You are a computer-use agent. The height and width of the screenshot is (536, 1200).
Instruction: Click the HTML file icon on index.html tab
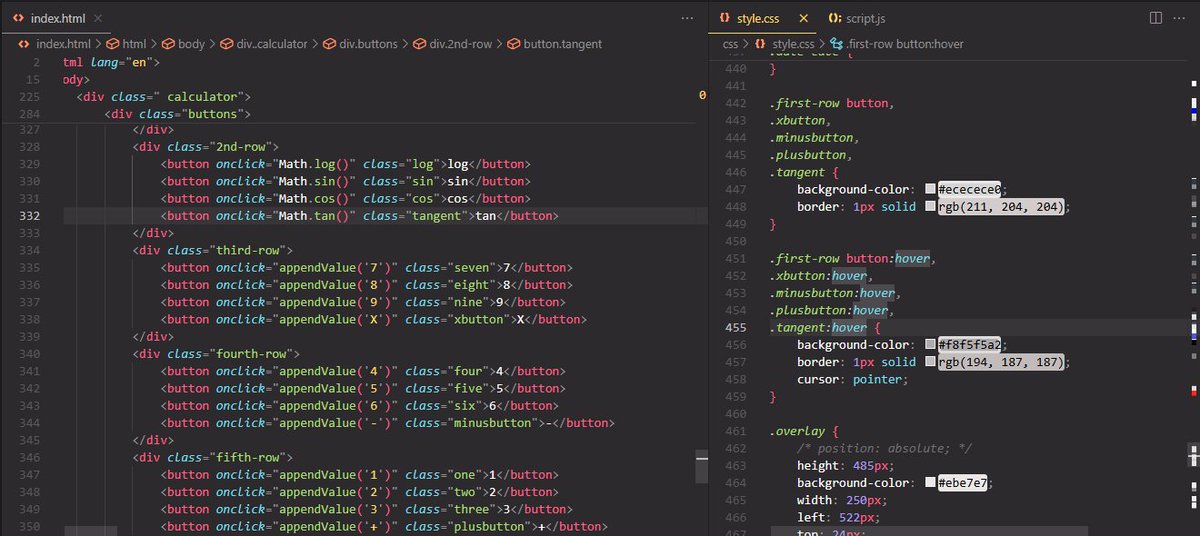[x=19, y=19]
